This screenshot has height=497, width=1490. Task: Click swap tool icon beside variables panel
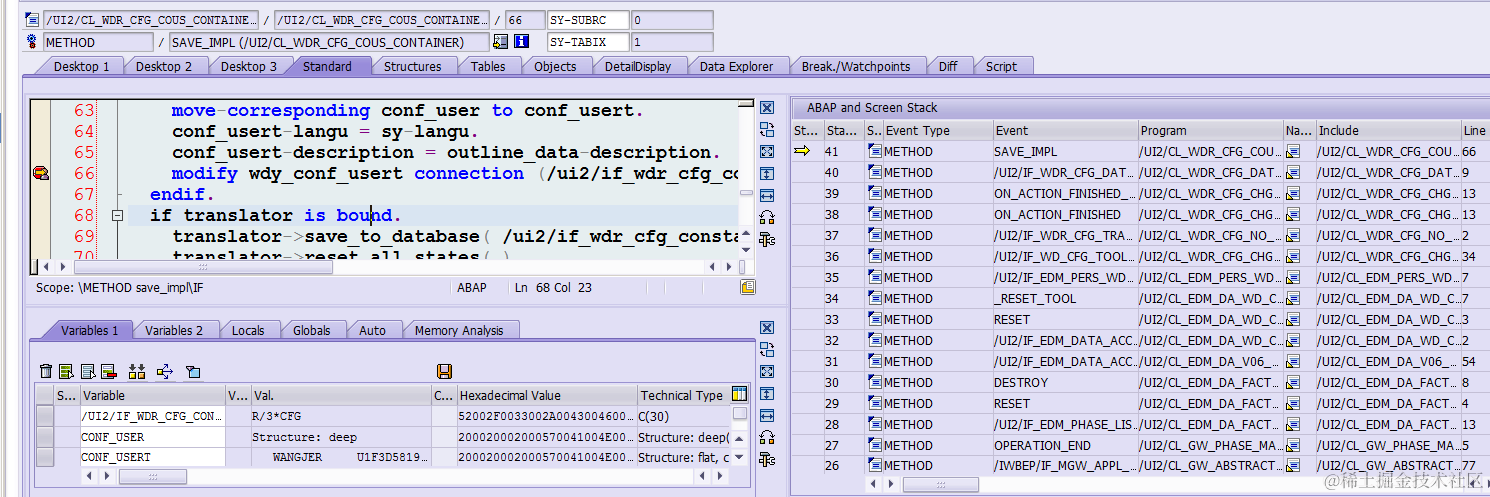(767, 349)
